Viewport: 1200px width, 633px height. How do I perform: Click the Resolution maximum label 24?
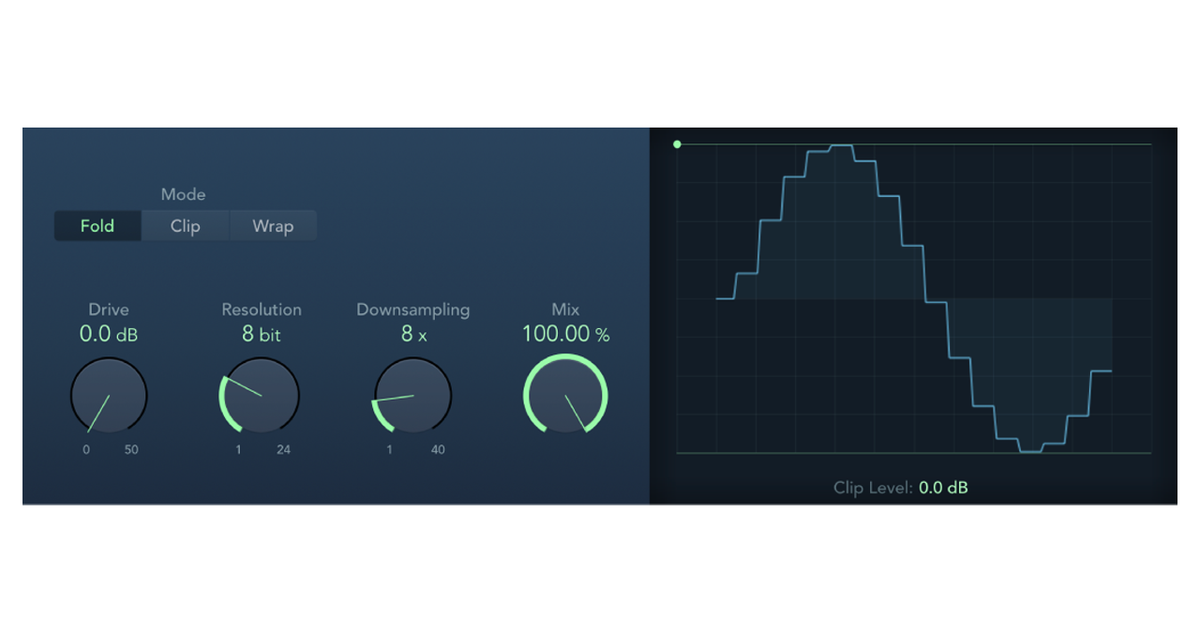(x=283, y=449)
